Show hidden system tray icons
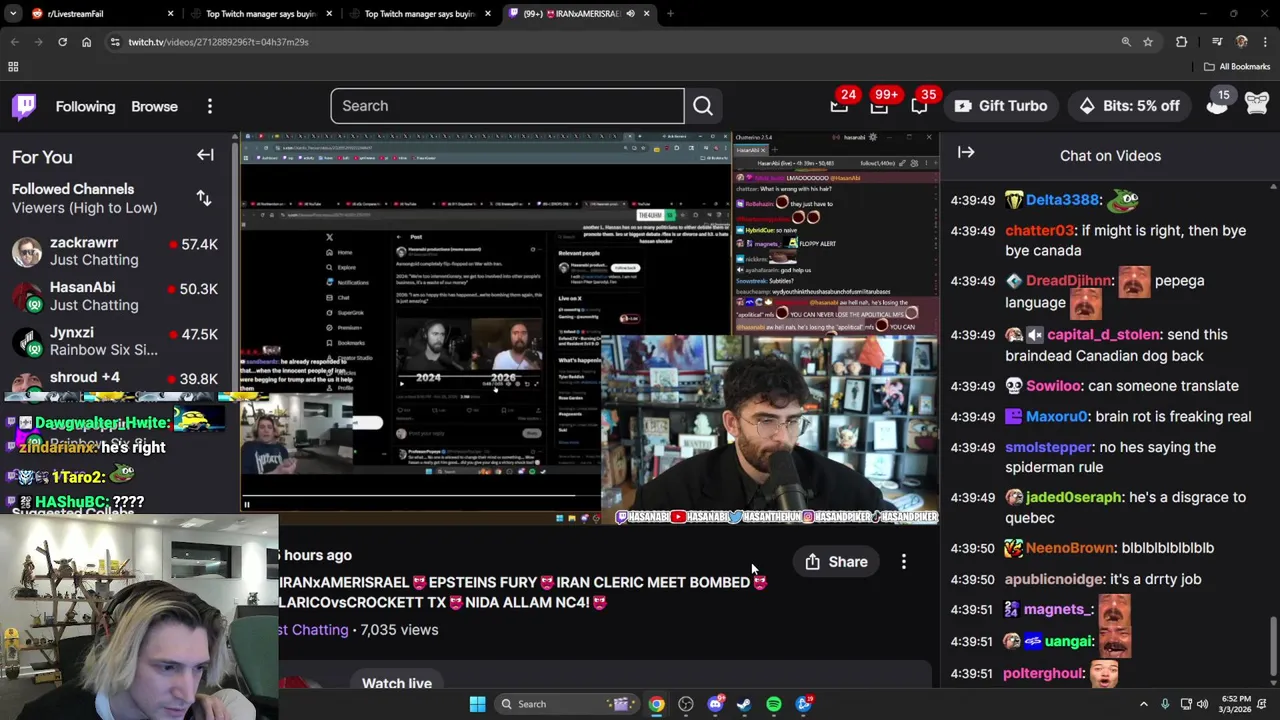1280x720 pixels. tap(1144, 704)
